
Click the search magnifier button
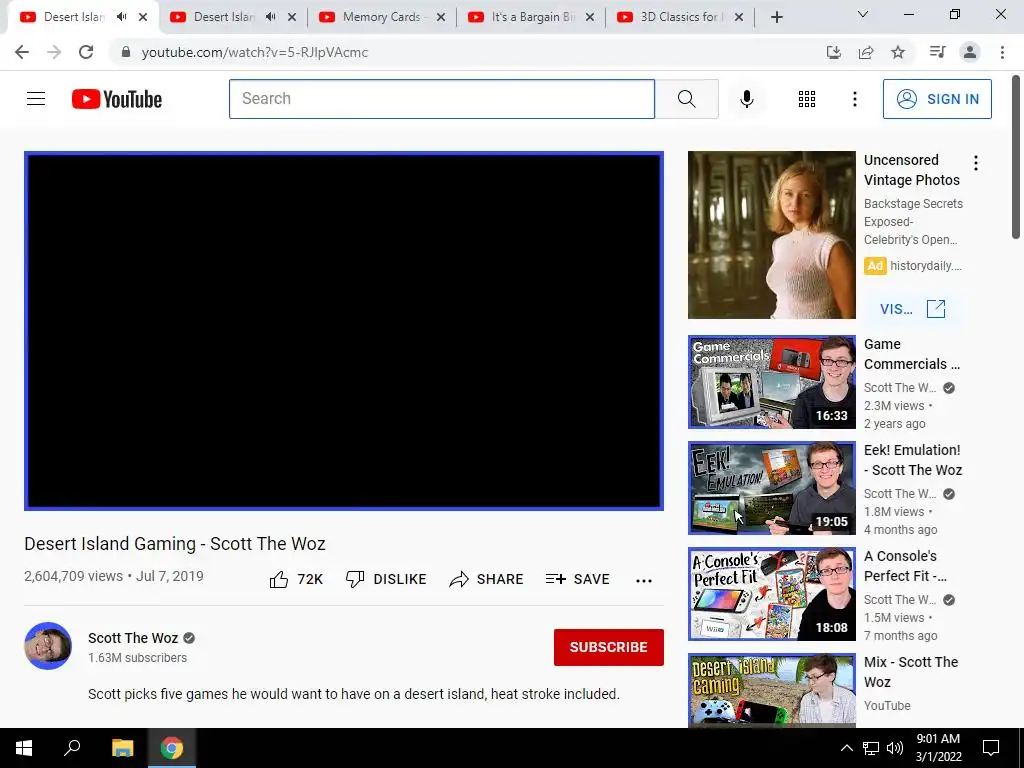pyautogui.click(x=686, y=99)
